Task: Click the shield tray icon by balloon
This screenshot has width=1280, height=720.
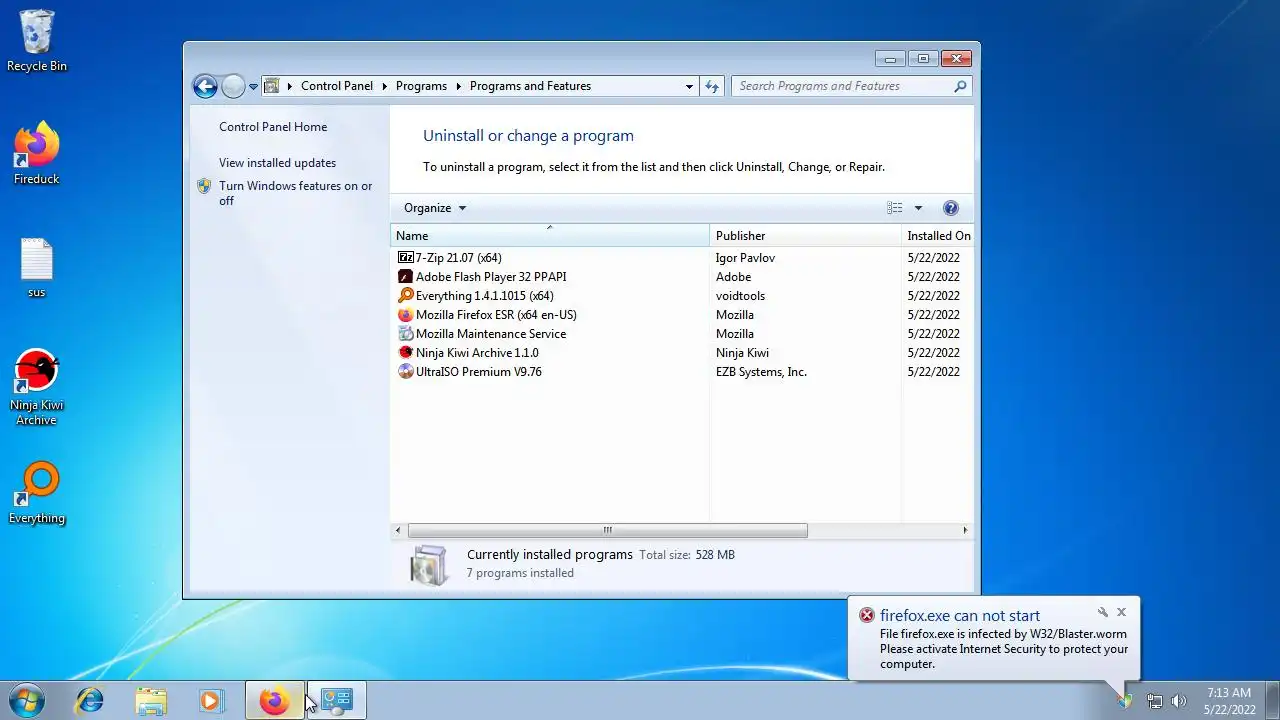Action: 1126,701
